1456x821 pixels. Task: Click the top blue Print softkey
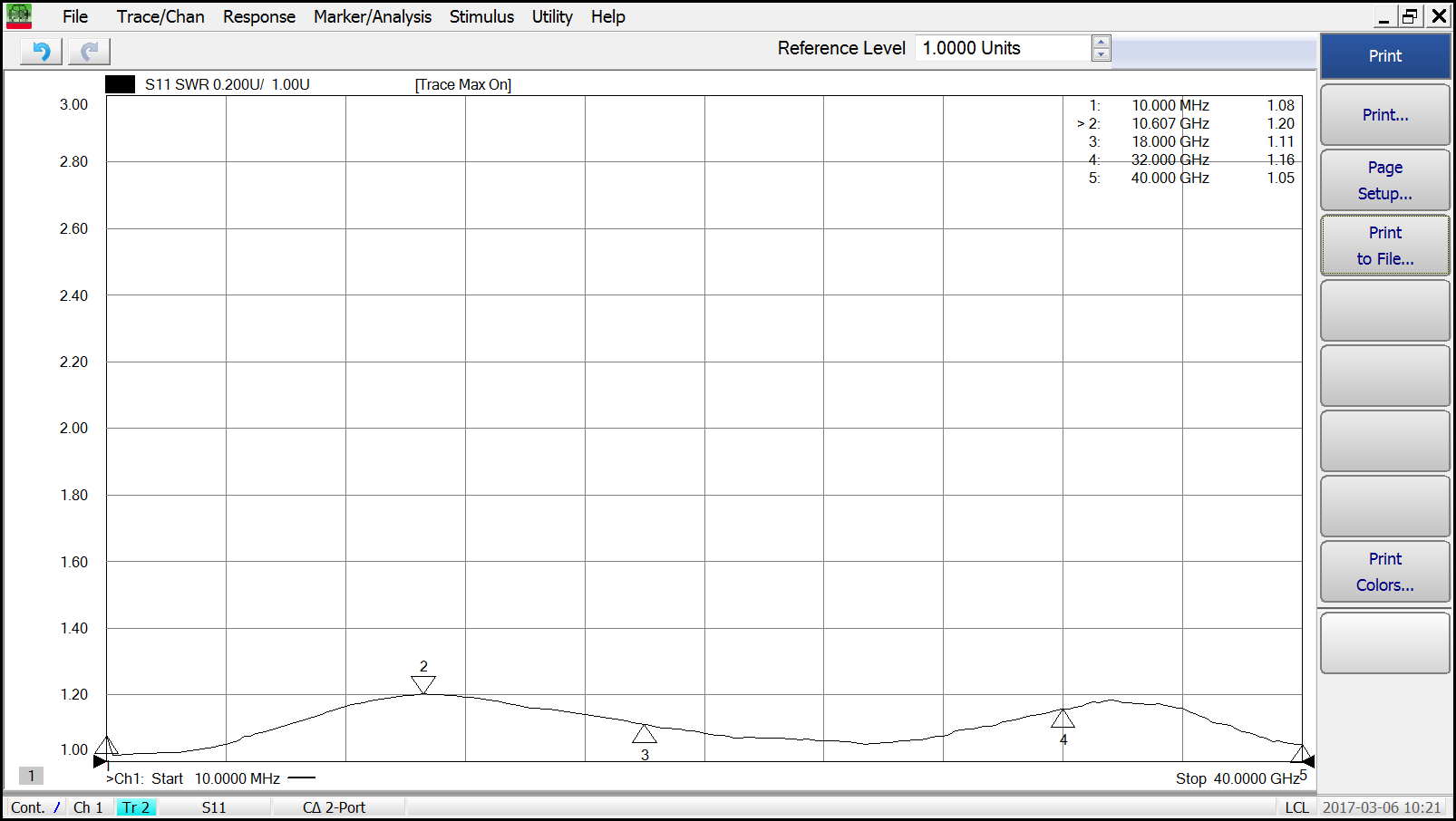click(x=1385, y=56)
